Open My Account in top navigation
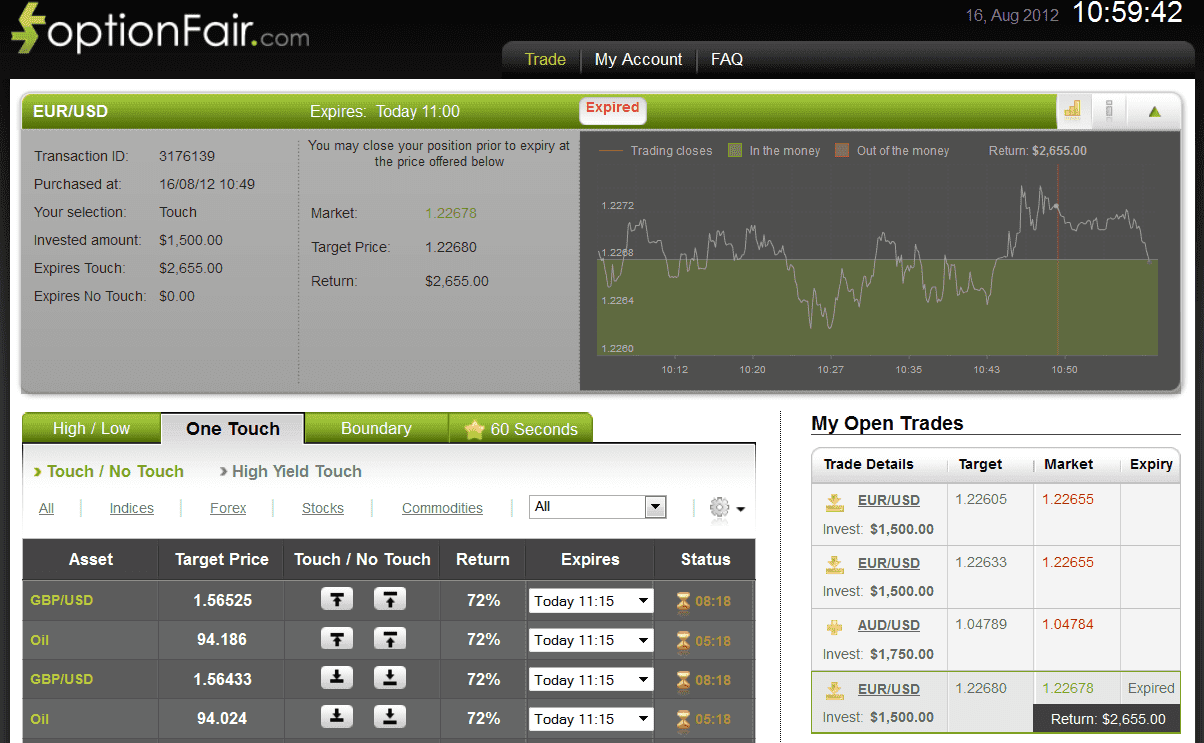This screenshot has height=743, width=1204. tap(638, 59)
